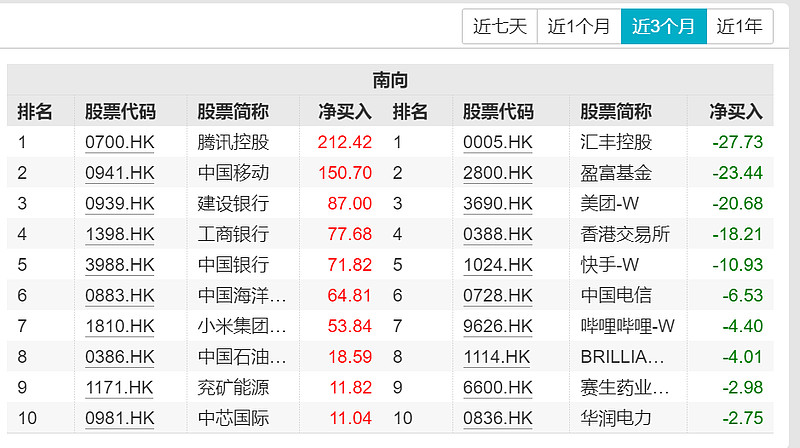Click net buy value 64.81

pos(349,295)
